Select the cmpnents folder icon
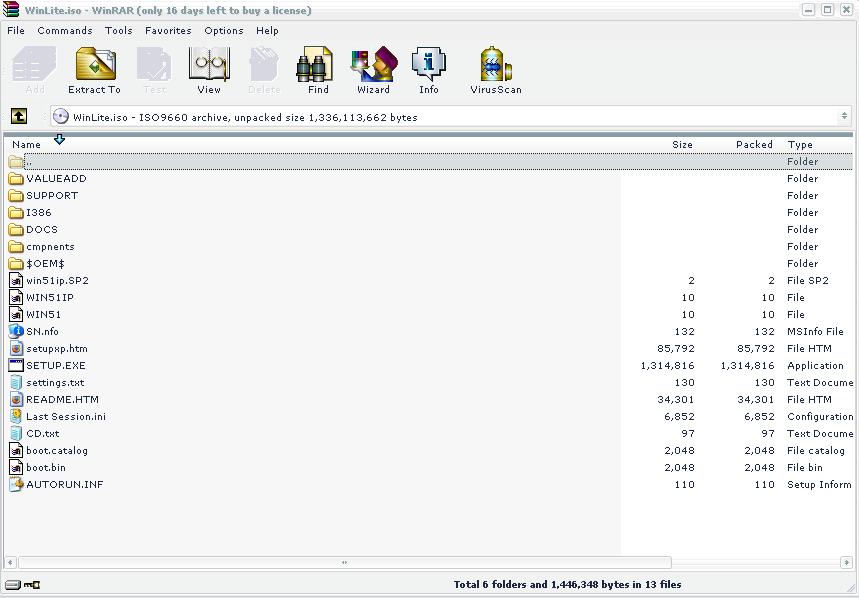 [x=16, y=246]
